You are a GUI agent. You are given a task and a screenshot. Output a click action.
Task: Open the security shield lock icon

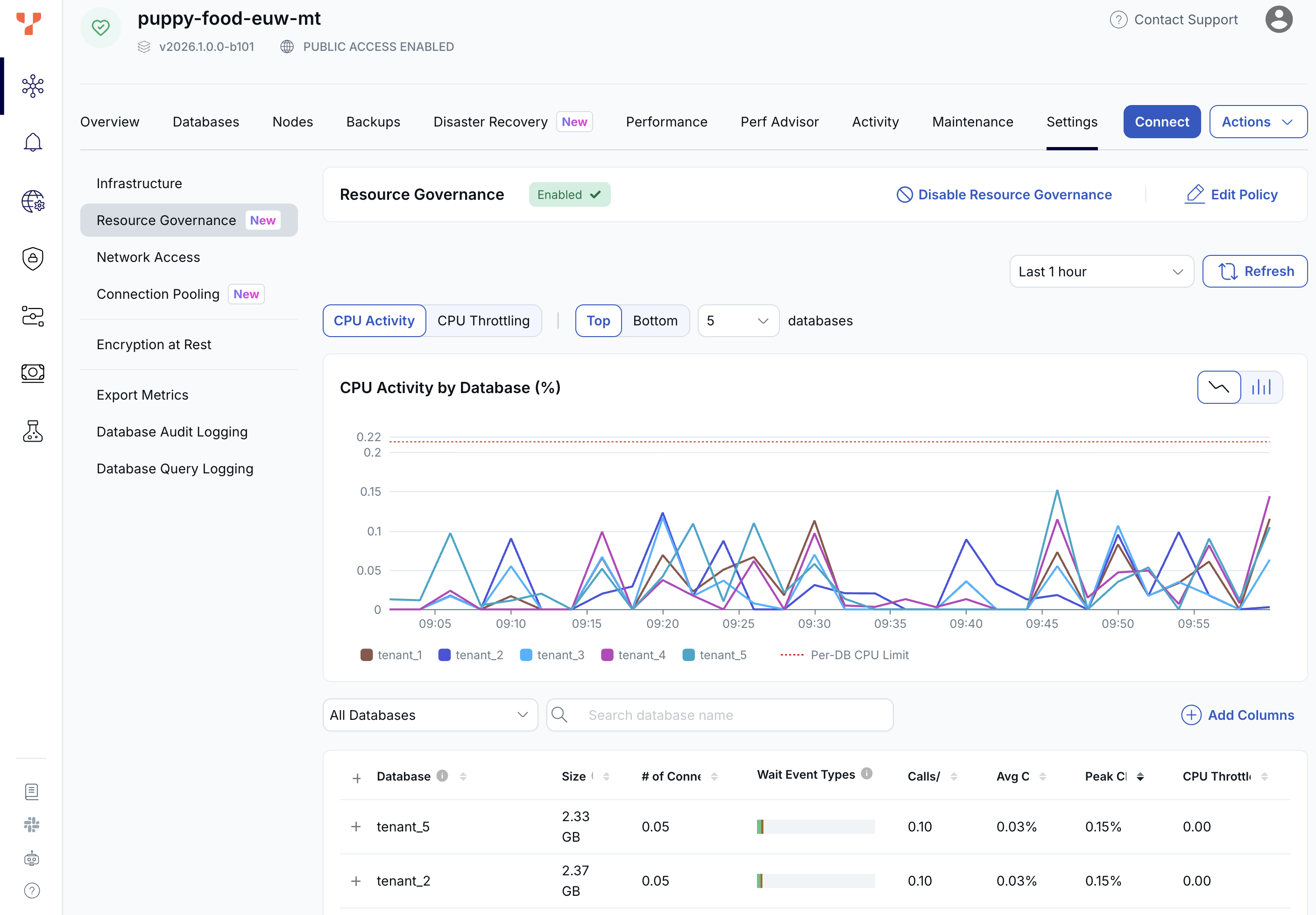pyautogui.click(x=33, y=259)
